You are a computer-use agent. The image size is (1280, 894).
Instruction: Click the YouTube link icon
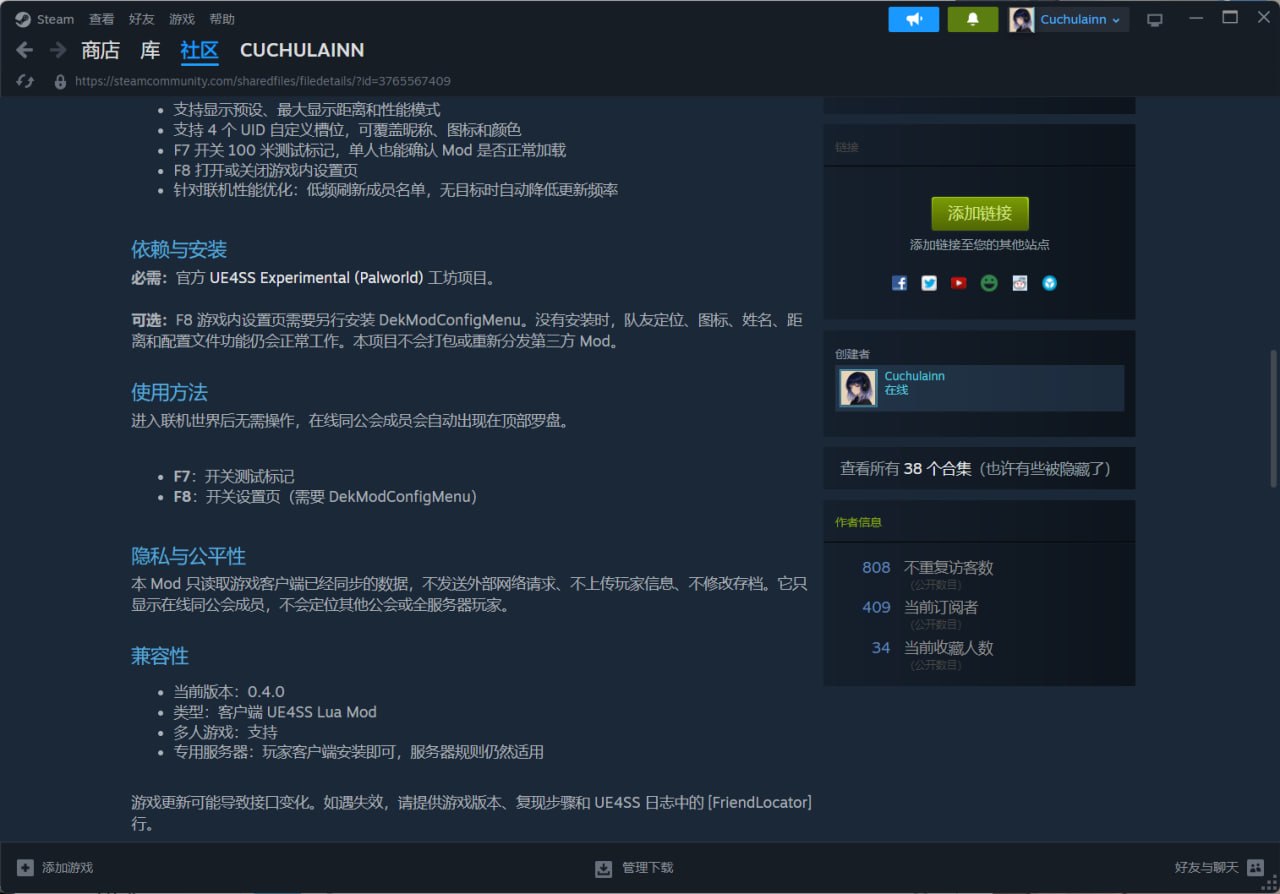pyautogui.click(x=959, y=283)
